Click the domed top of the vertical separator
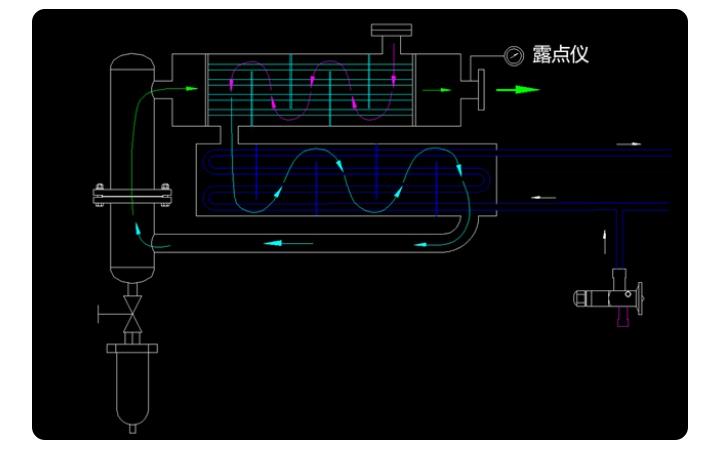Image resolution: width=716 pixels, height=454 pixels. [x=131, y=64]
